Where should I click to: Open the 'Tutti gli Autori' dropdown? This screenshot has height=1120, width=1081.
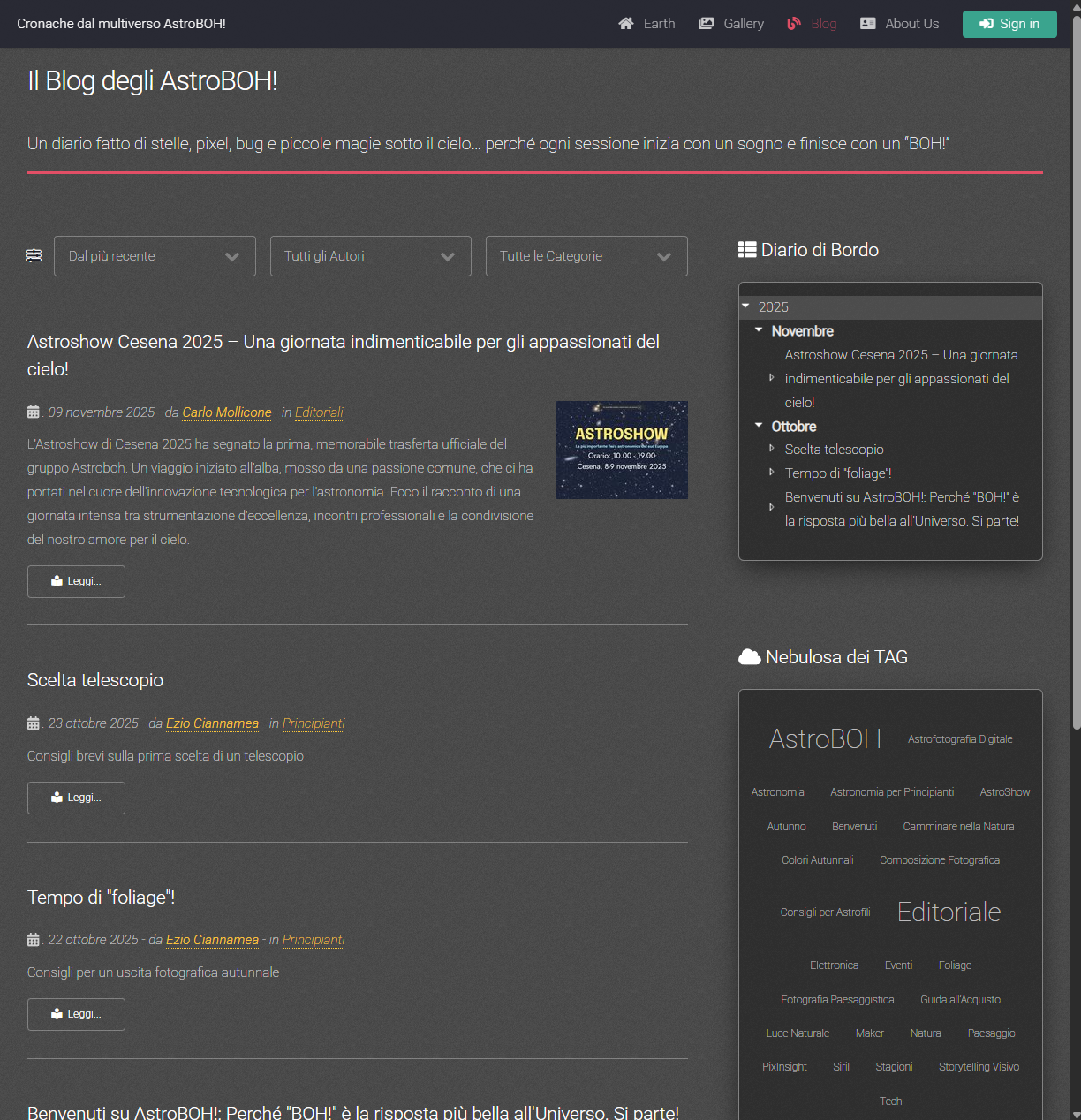point(370,256)
